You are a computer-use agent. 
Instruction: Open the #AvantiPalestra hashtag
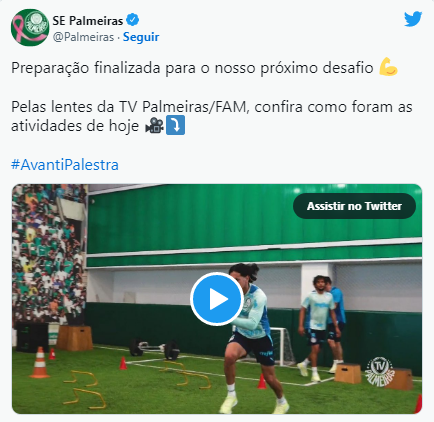click(x=65, y=165)
